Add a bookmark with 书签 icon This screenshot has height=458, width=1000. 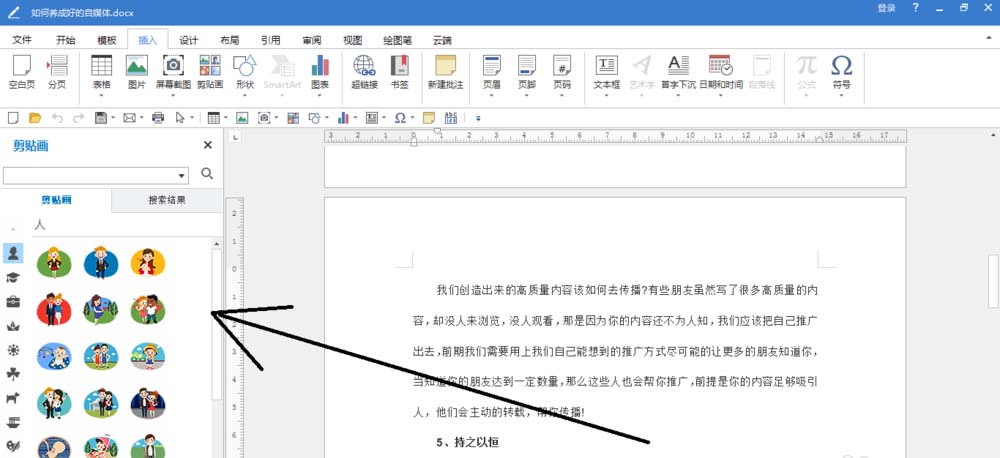tap(399, 71)
